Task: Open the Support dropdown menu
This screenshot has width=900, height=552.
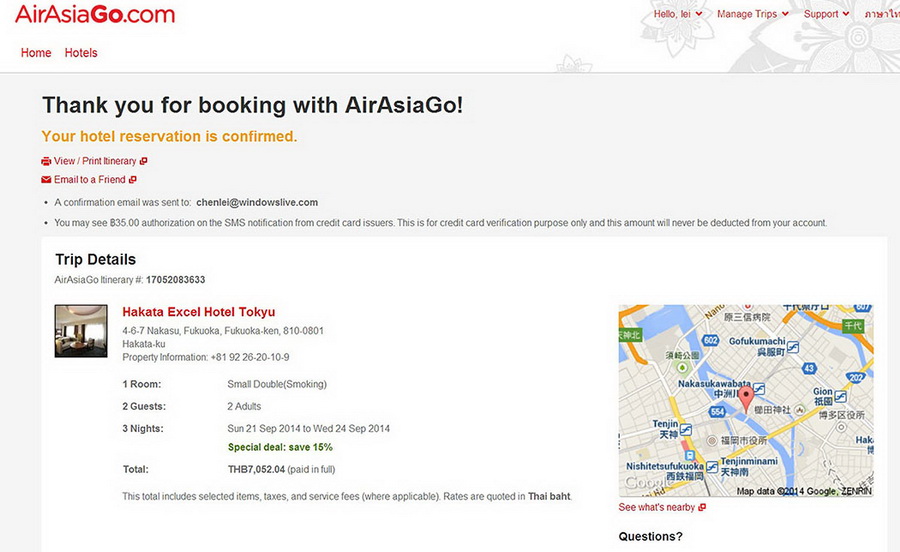Action: 827,14
